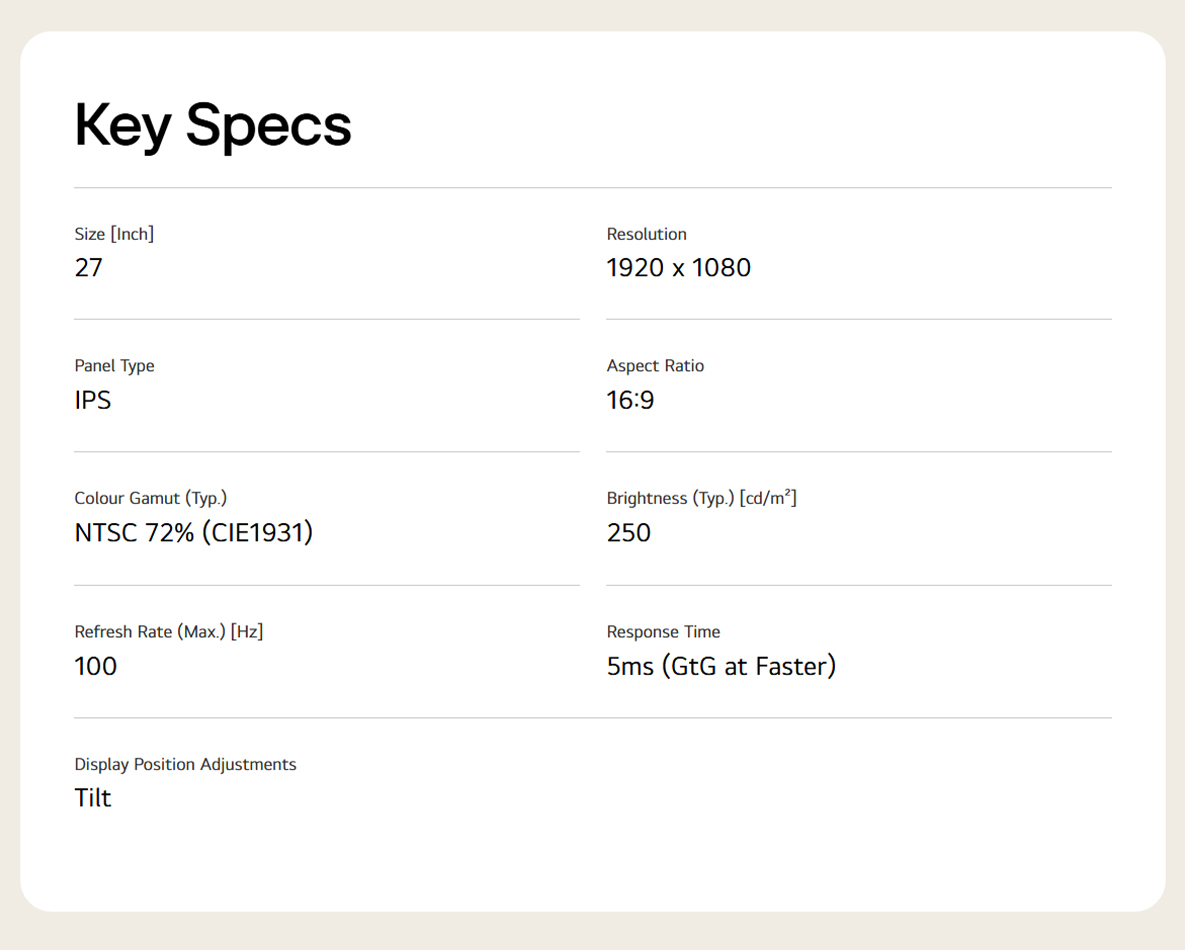Screen dimensions: 1185x950
Task: Click the Brightness (Typ.) [cd/m²] label
Action: 701,498
